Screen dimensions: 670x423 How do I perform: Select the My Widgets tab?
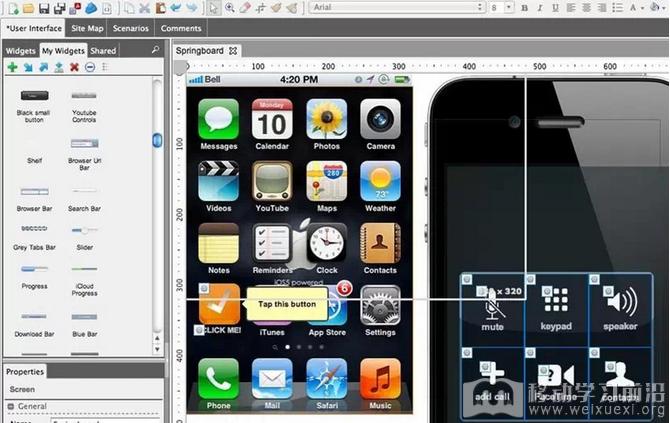pos(63,50)
